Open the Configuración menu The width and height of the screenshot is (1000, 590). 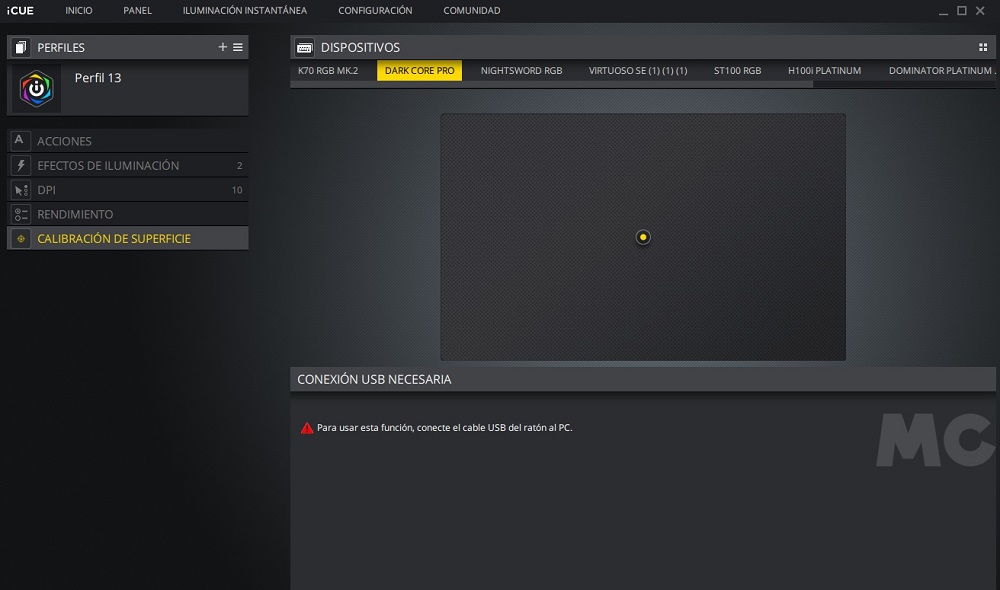[375, 11]
